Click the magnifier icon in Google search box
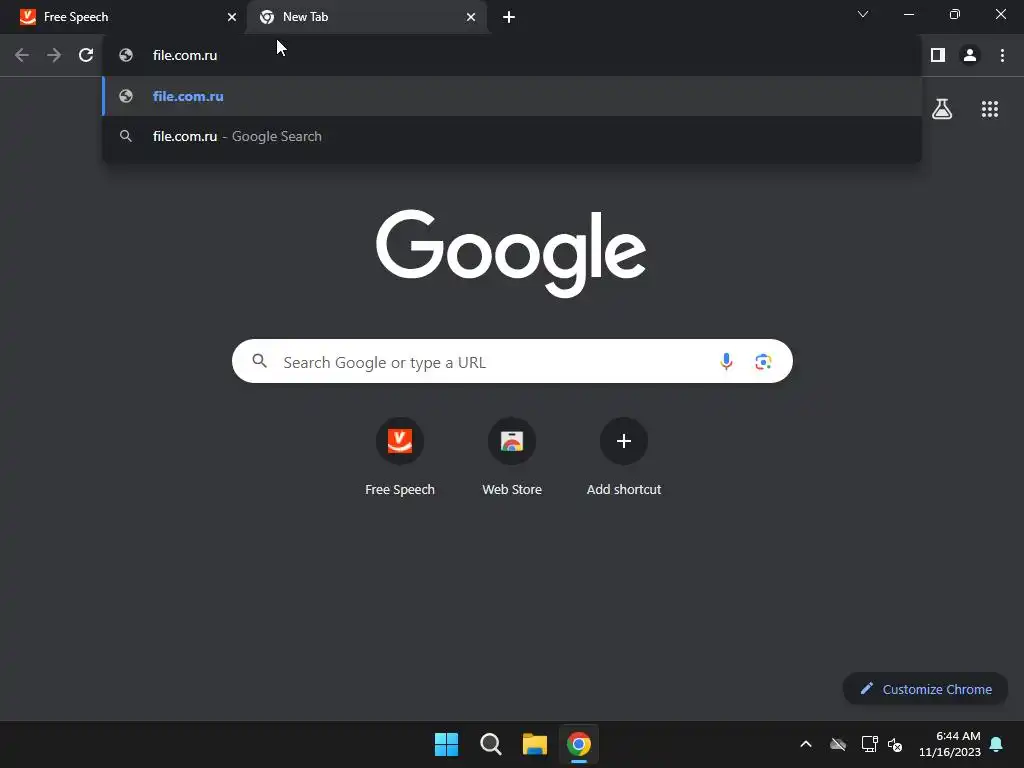 pyautogui.click(x=259, y=360)
